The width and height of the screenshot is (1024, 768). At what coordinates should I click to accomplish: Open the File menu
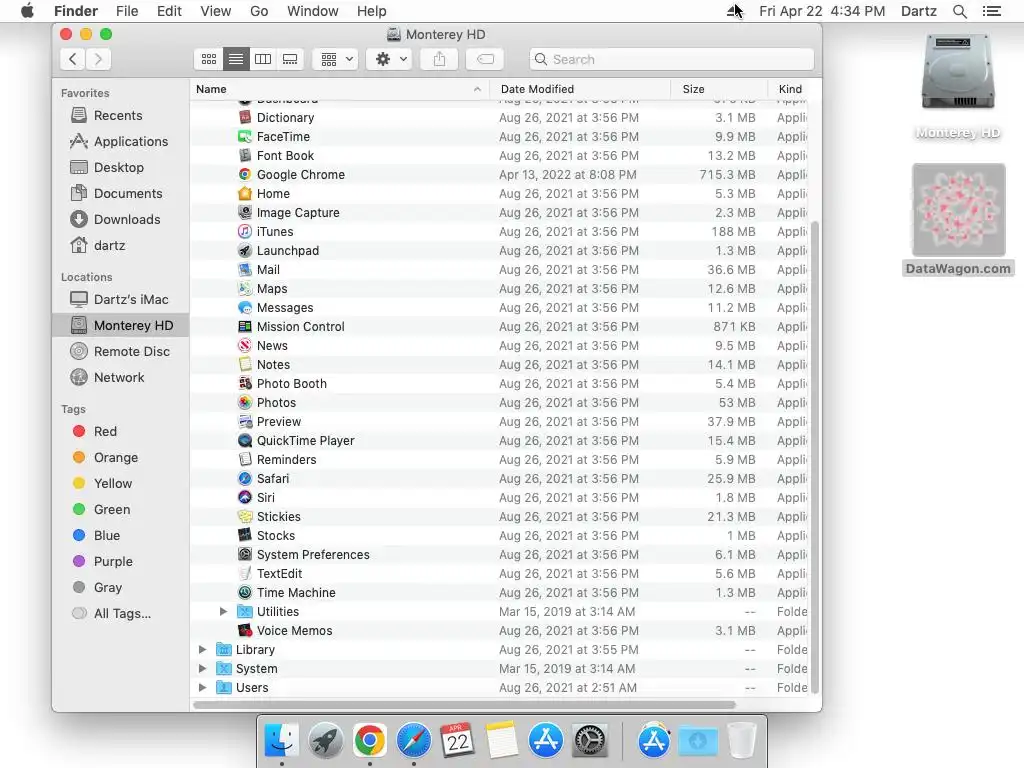(127, 11)
